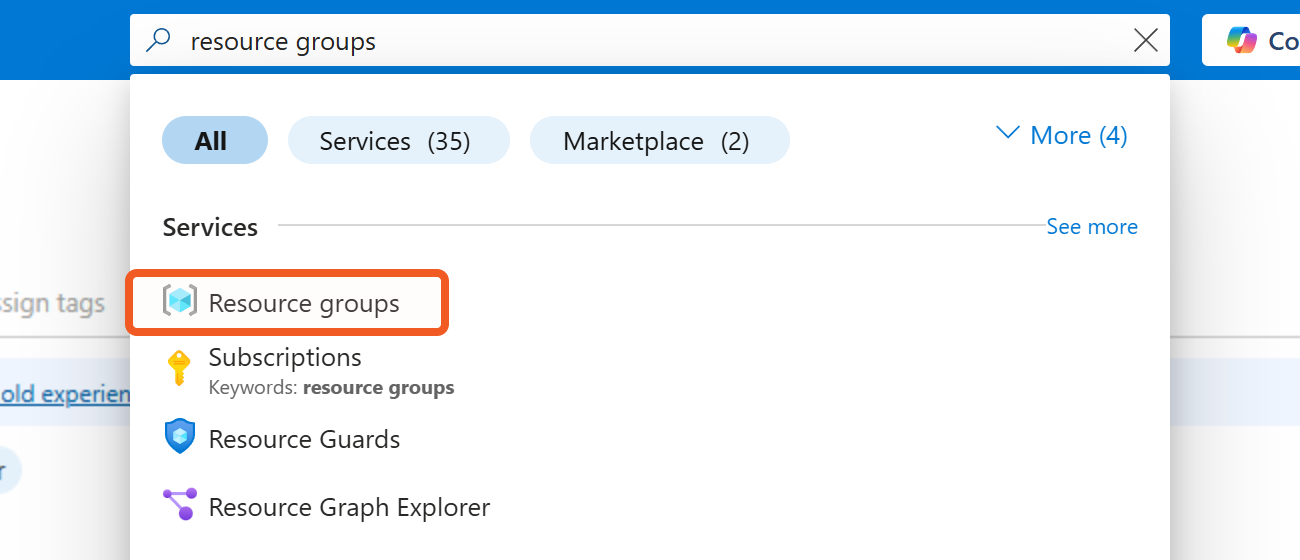The width and height of the screenshot is (1300, 560).
Task: Click the Resource groups cube icon
Action: 180,302
